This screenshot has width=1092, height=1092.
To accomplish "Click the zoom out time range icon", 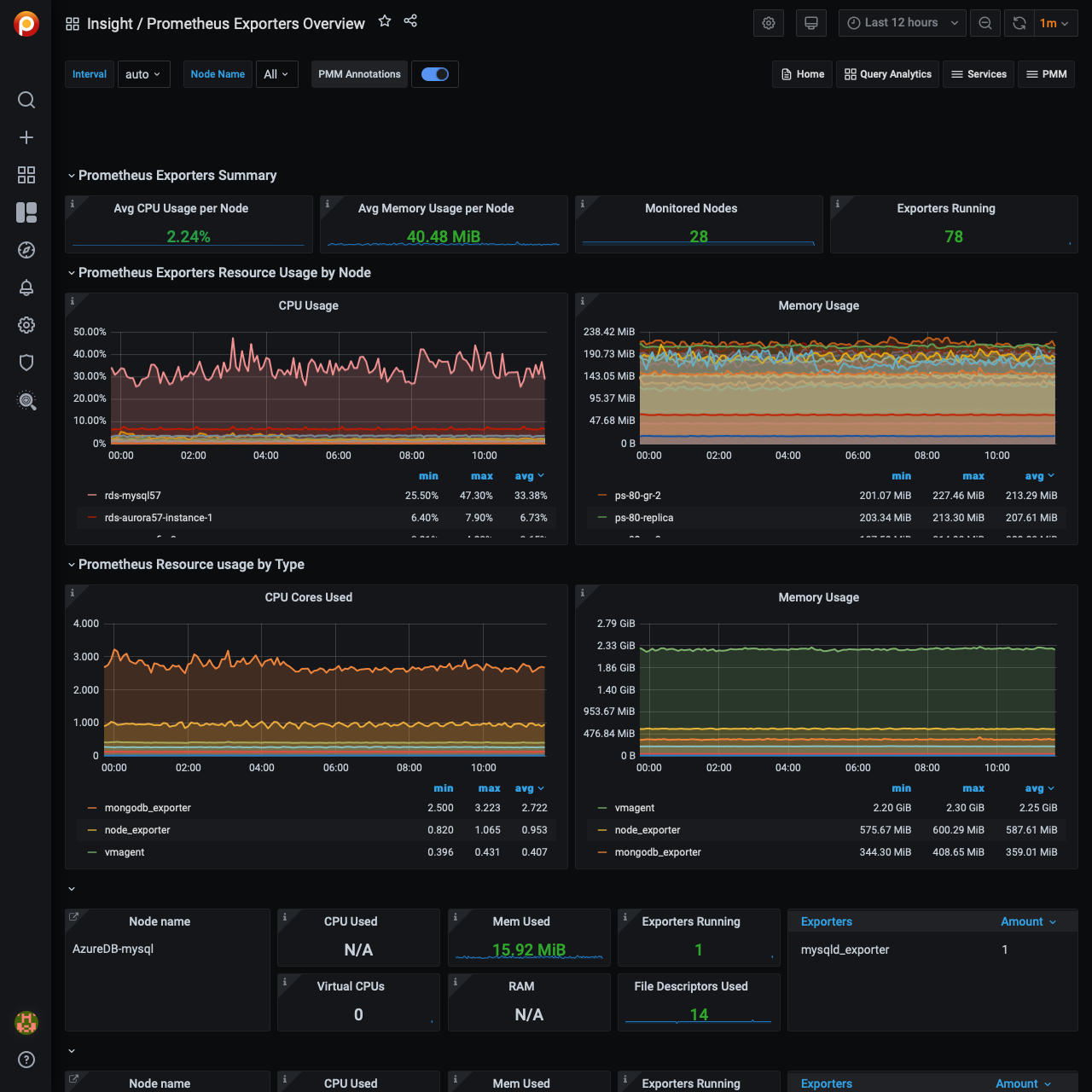I will (x=985, y=23).
